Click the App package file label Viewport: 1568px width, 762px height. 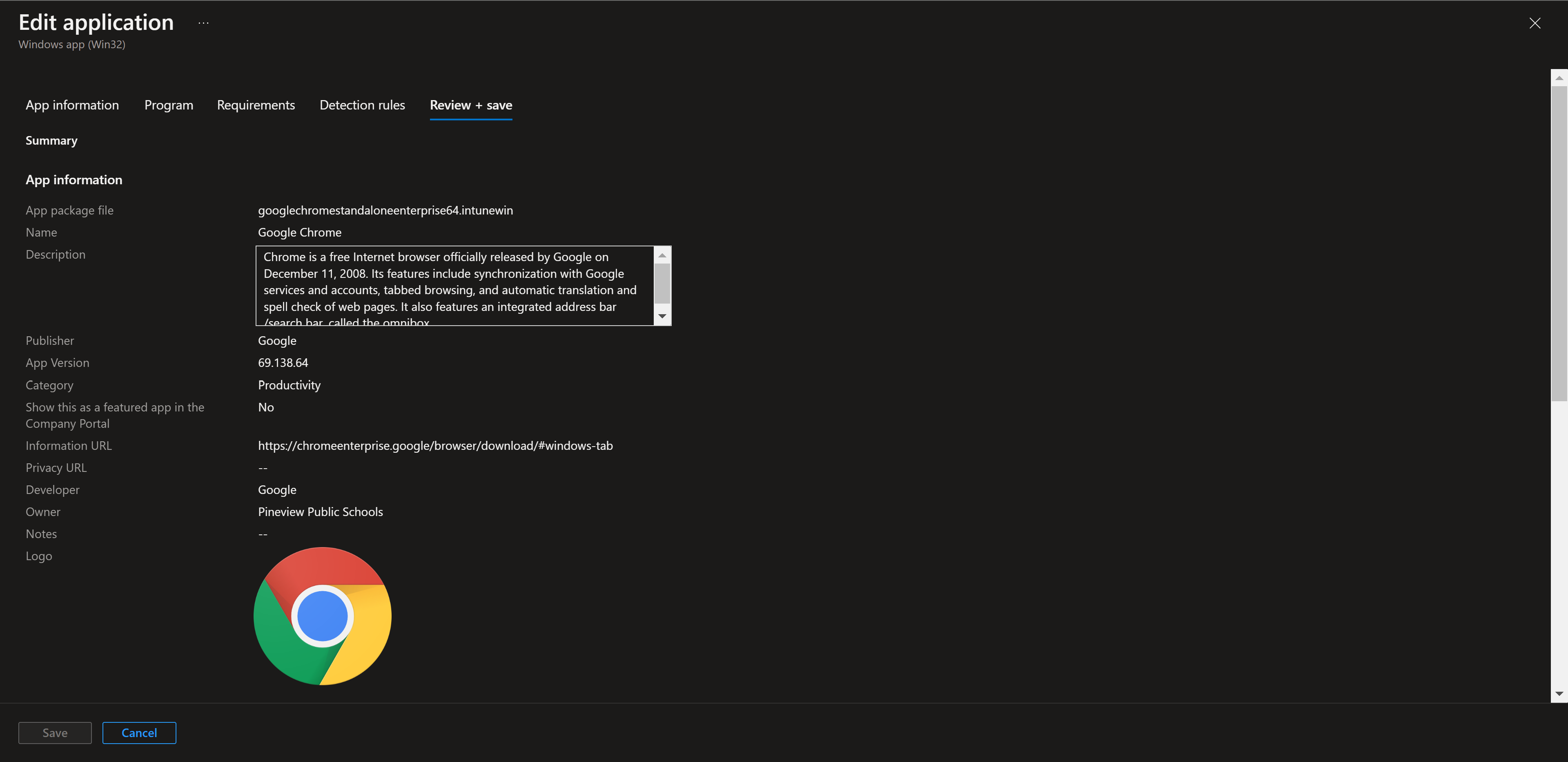tap(69, 210)
